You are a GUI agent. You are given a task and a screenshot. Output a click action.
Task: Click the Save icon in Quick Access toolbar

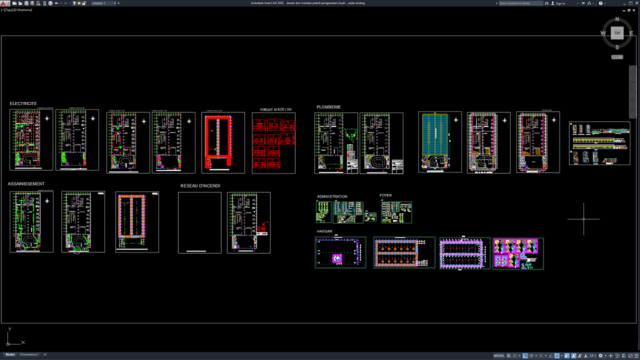coord(27,3)
